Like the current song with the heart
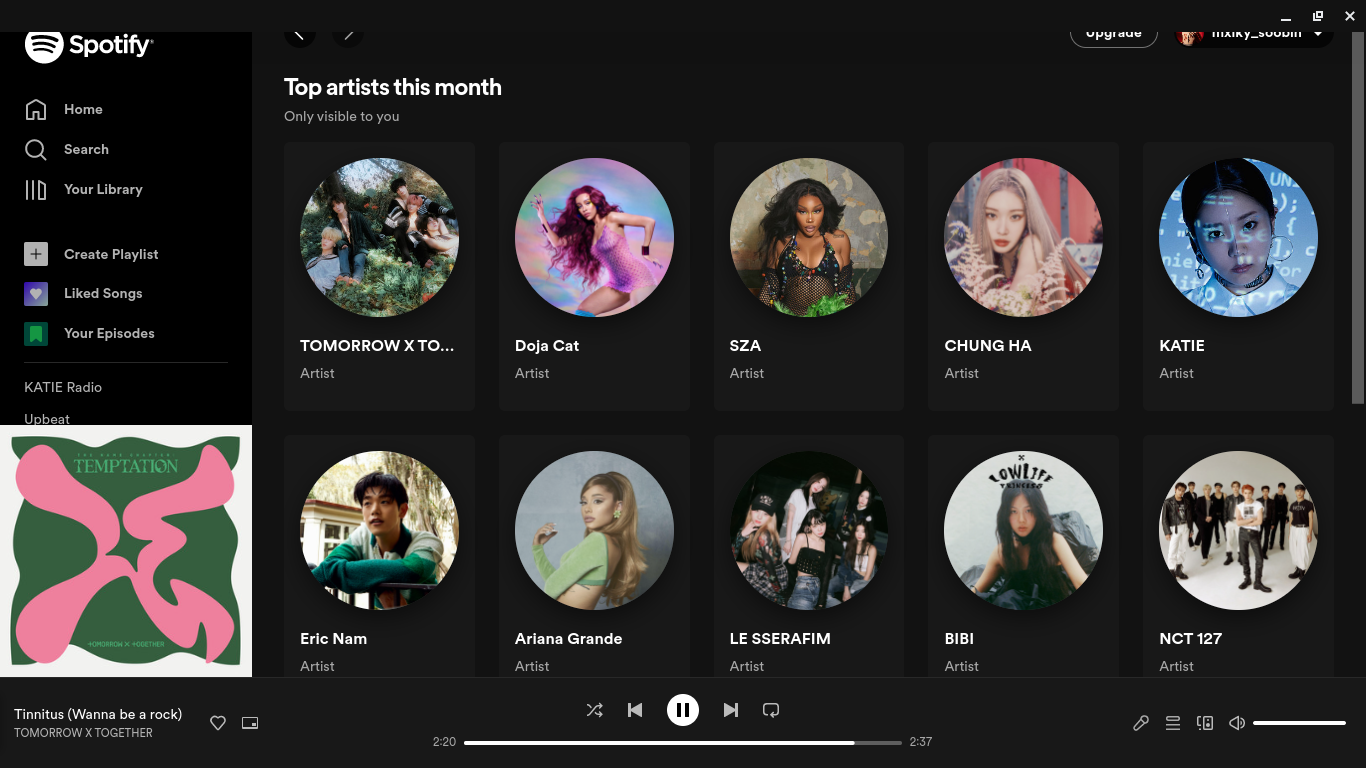Screen dimensions: 1366x768 (218, 723)
